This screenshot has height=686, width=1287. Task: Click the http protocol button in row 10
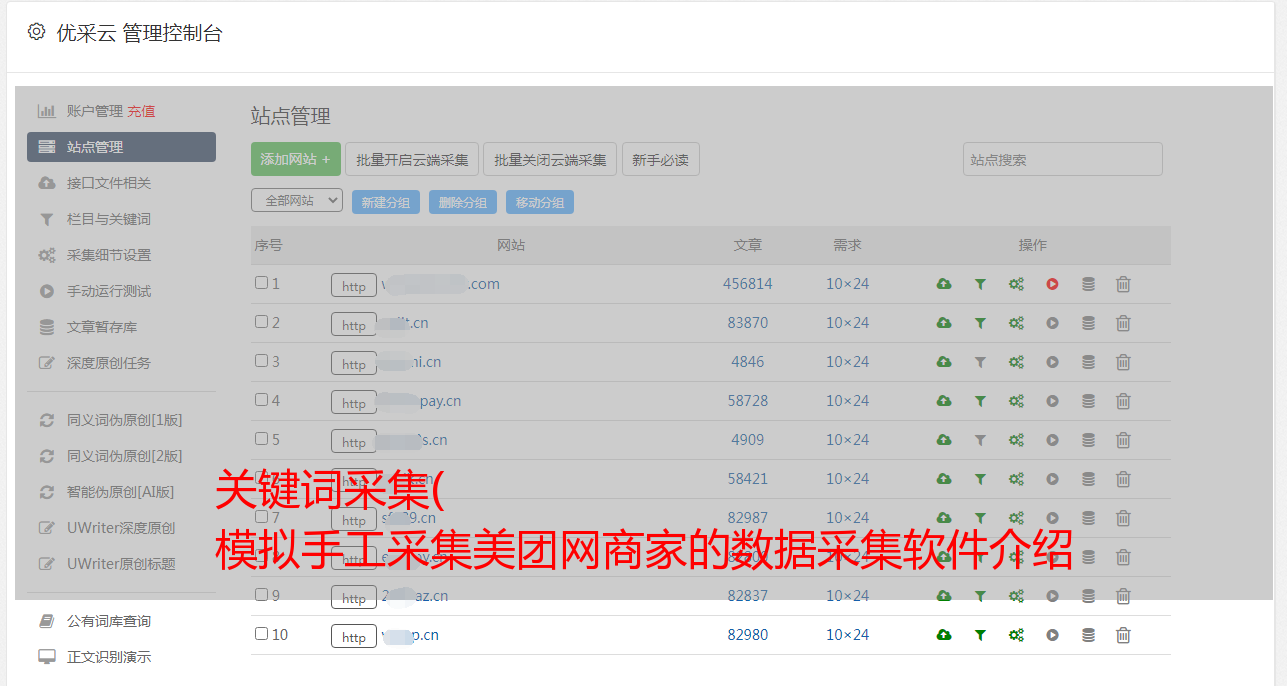pos(354,637)
